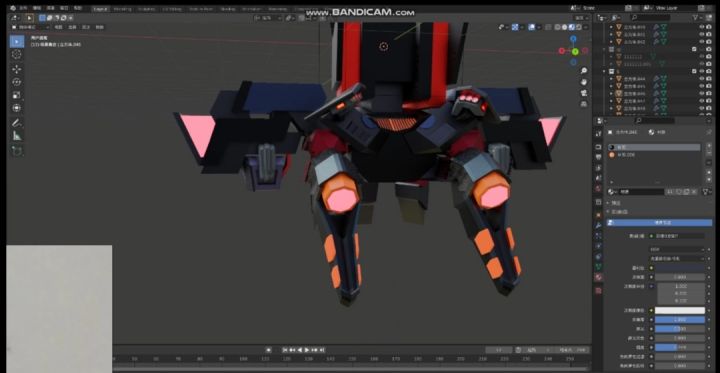The height and width of the screenshot is (373, 720).
Task: Uncheck the upper collection's exclude checkbox
Action: tap(694, 49)
